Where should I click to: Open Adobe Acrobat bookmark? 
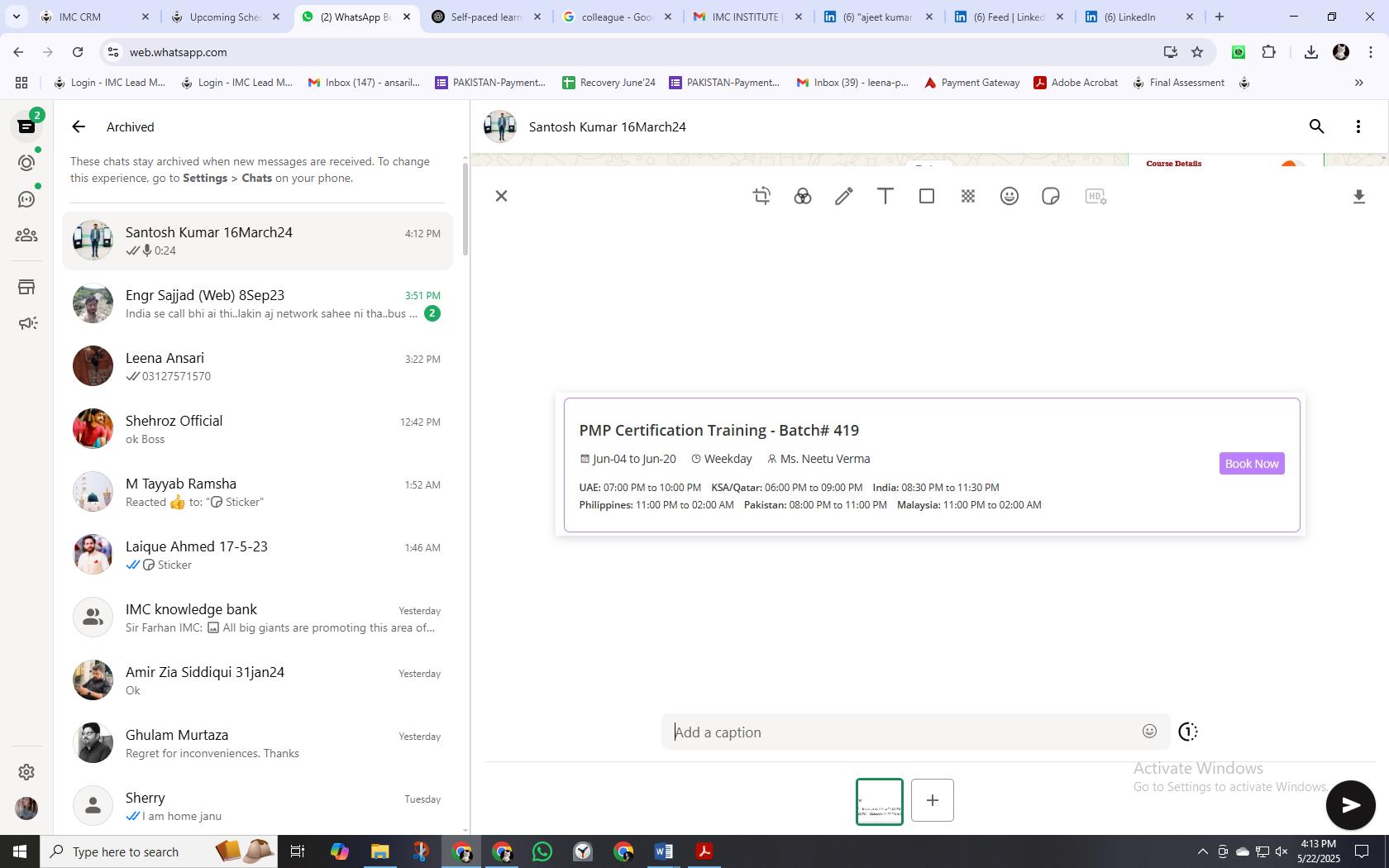tap(1076, 83)
